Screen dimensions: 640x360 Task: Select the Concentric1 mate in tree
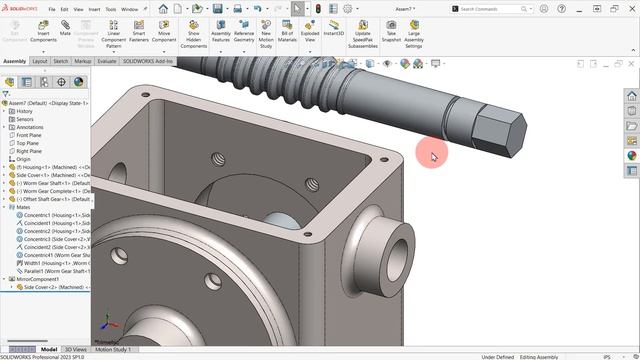pyautogui.click(x=53, y=215)
